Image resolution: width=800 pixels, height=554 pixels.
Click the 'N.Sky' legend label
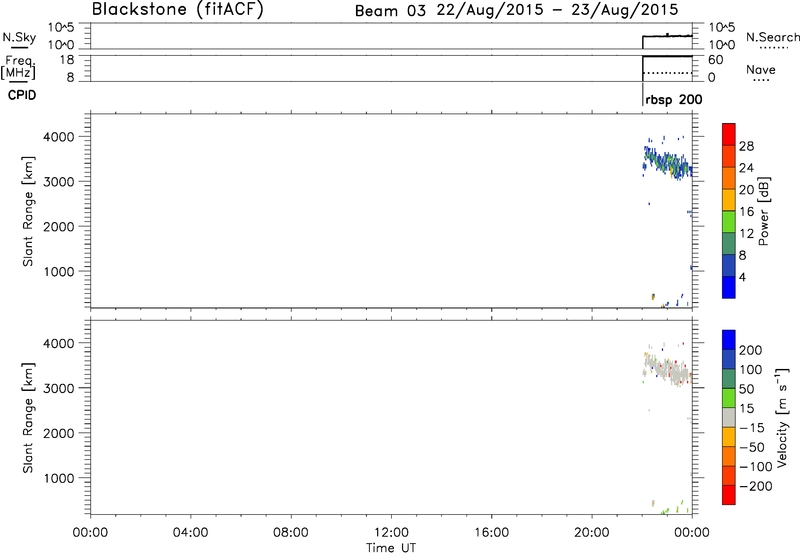(x=19, y=37)
